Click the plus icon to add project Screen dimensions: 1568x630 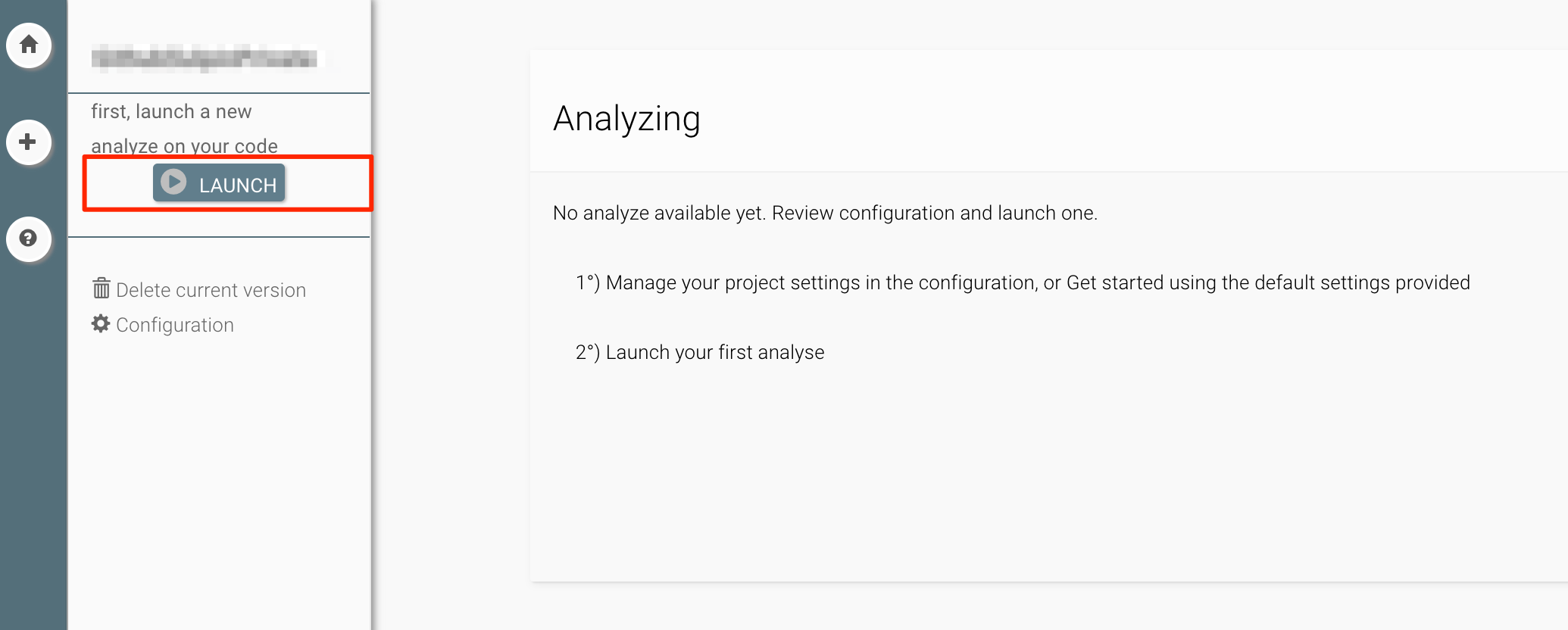(29, 142)
